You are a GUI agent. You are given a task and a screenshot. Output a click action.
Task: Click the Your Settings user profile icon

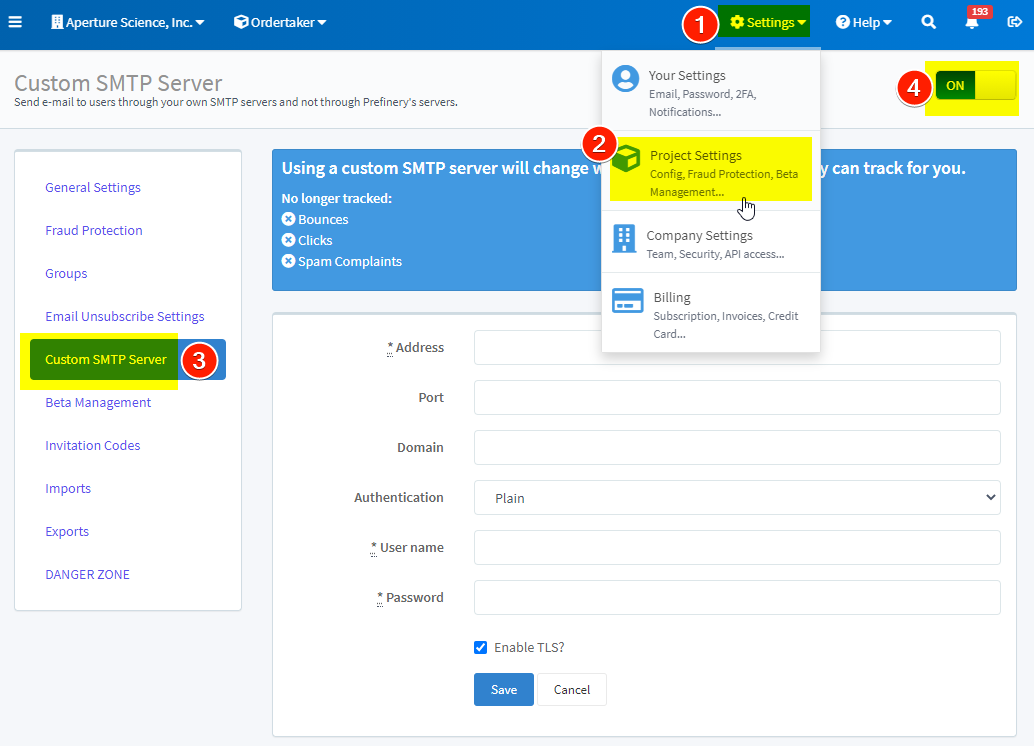pos(625,79)
